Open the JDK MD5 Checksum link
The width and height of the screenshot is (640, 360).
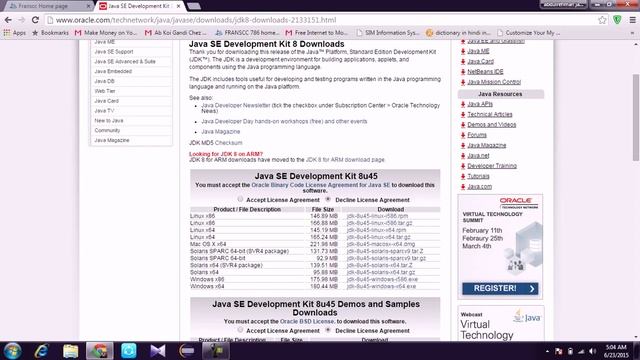pos(229,143)
